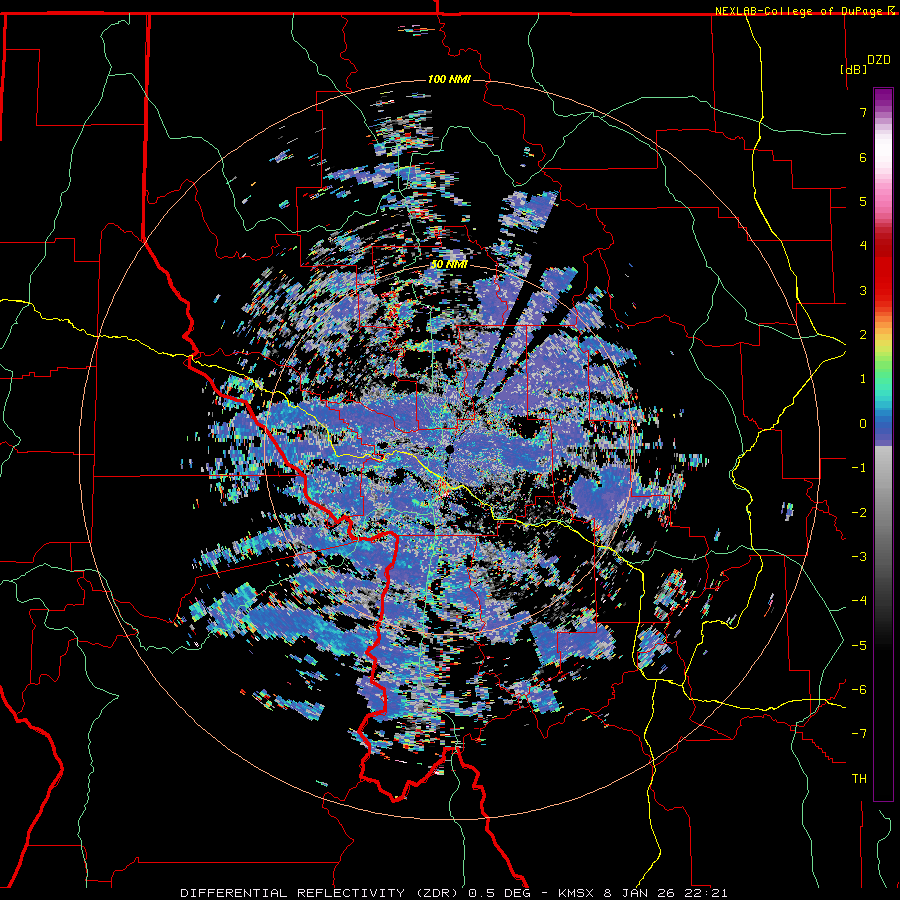900x900 pixels.
Task: Click the 2 value on the color scale
Action: pos(863,335)
